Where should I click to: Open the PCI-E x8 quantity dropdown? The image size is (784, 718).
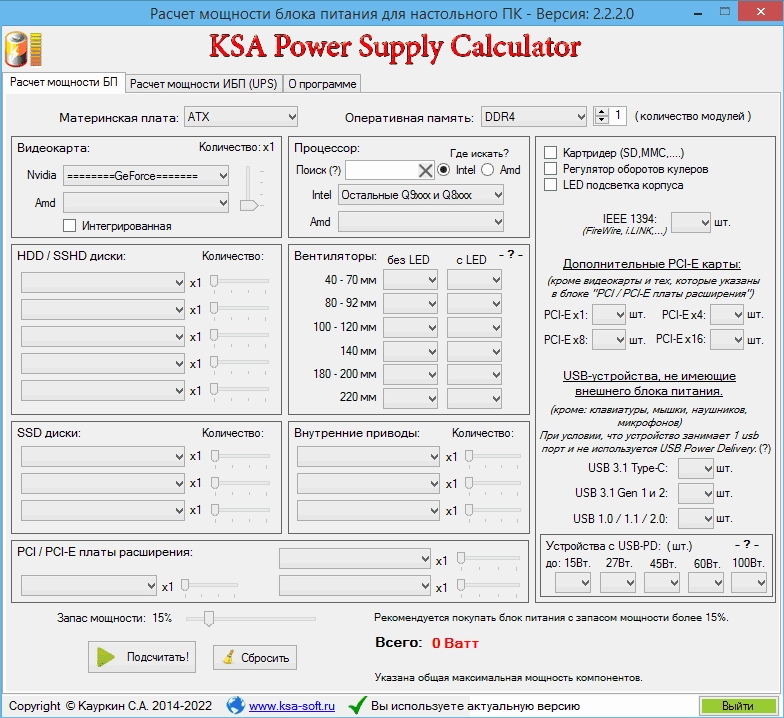coord(608,340)
